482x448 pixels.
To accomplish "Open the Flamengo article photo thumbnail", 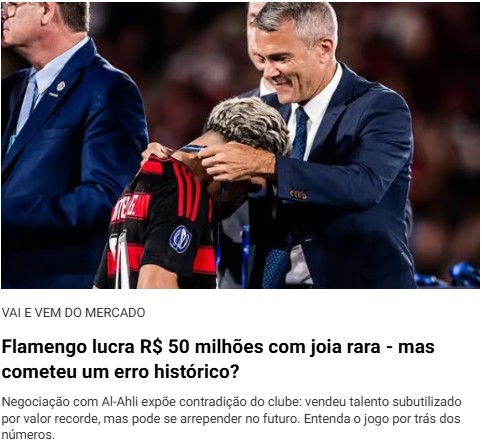I will click(x=241, y=145).
